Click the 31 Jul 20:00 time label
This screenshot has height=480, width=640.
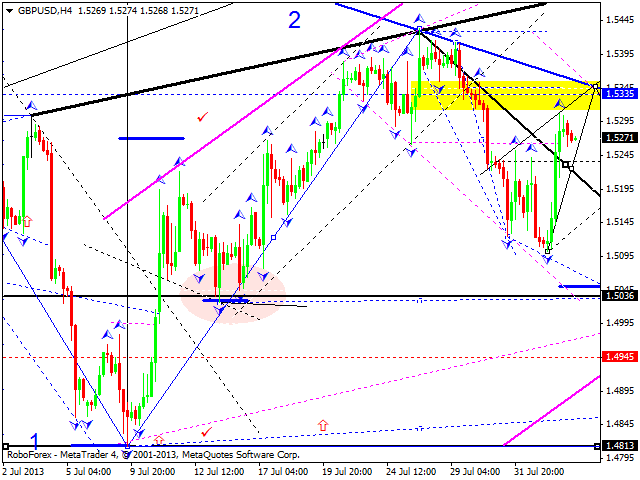[540, 472]
